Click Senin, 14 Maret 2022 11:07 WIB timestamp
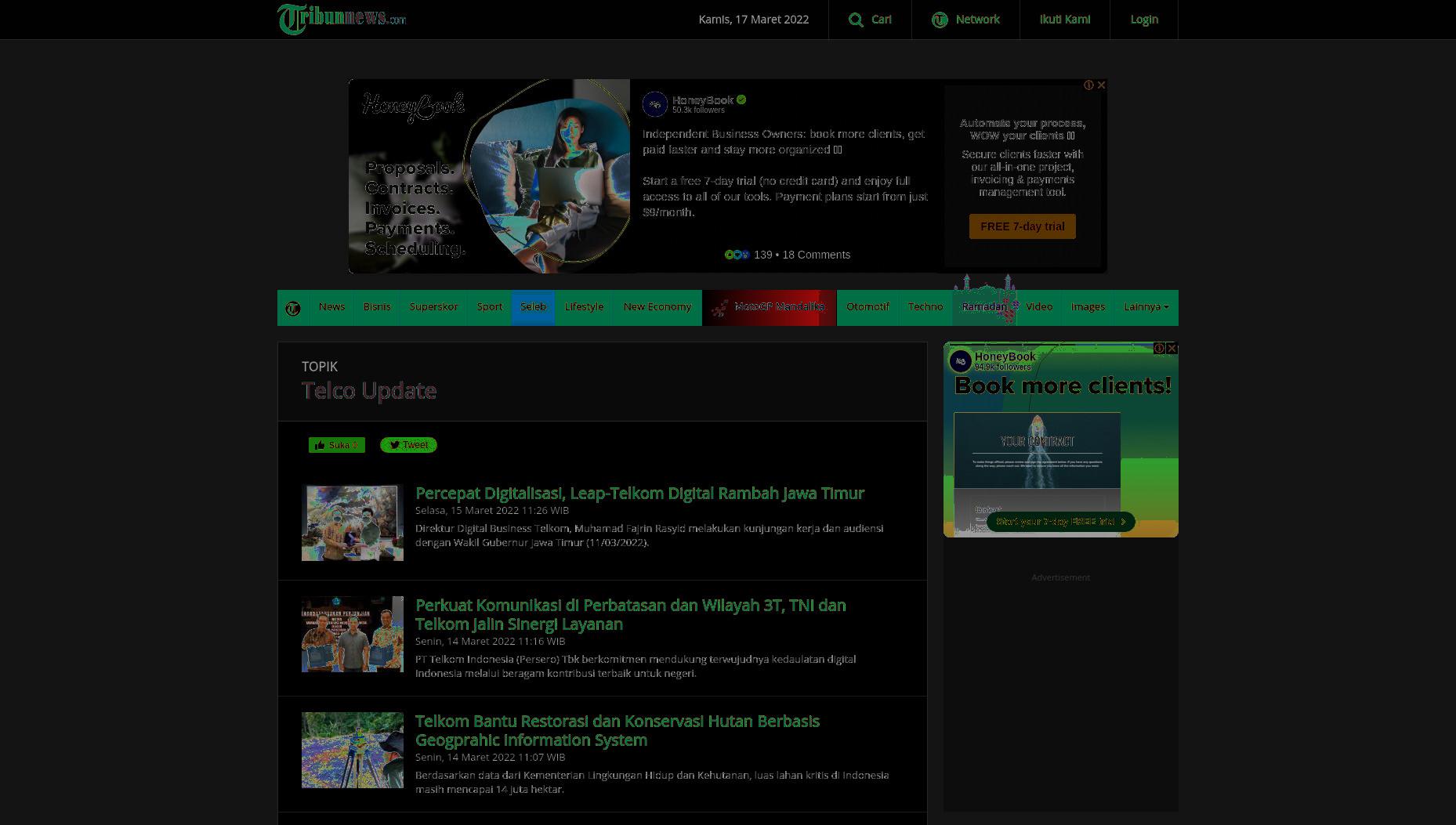 click(x=490, y=757)
